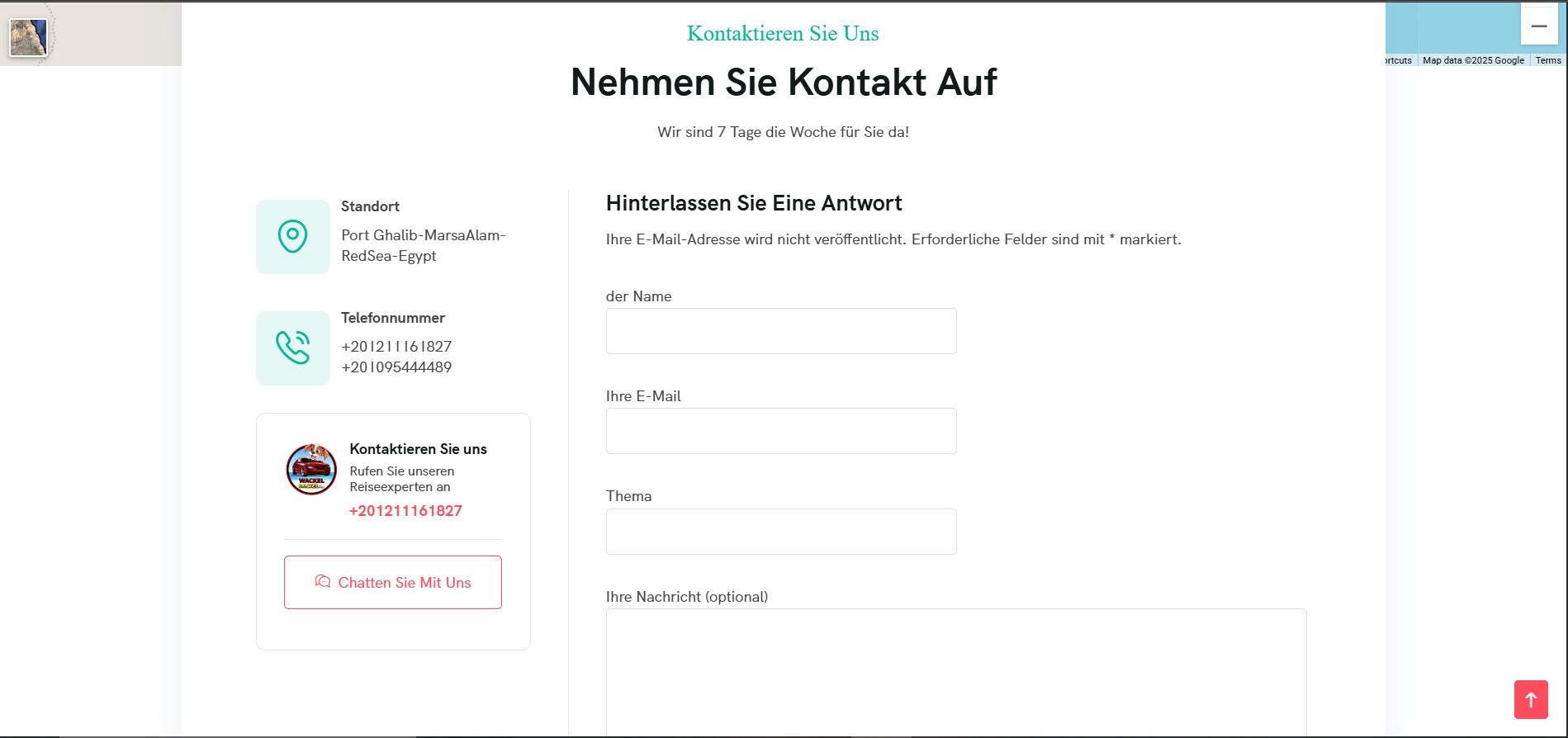Click the Kontaktieren Sie Uns green heading
This screenshot has height=738, width=1568.
pyautogui.click(x=783, y=34)
